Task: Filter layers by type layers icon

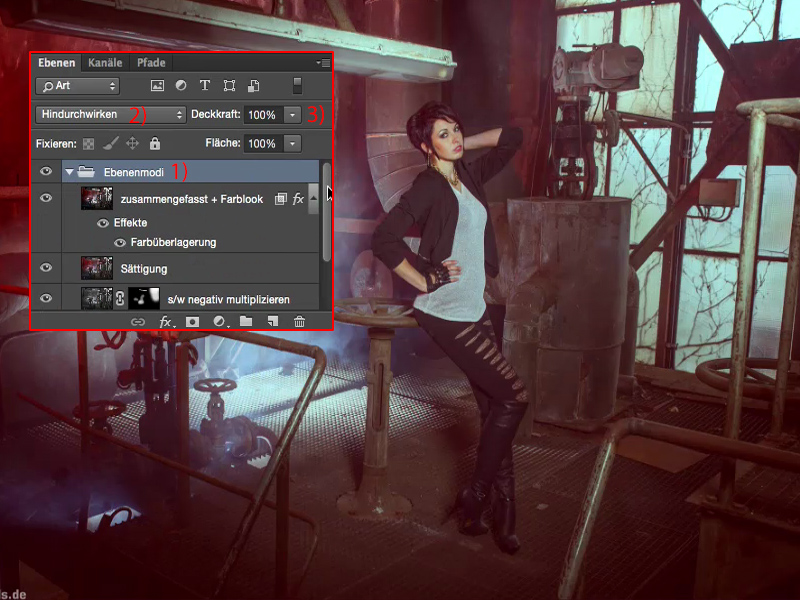Action: pos(205,85)
